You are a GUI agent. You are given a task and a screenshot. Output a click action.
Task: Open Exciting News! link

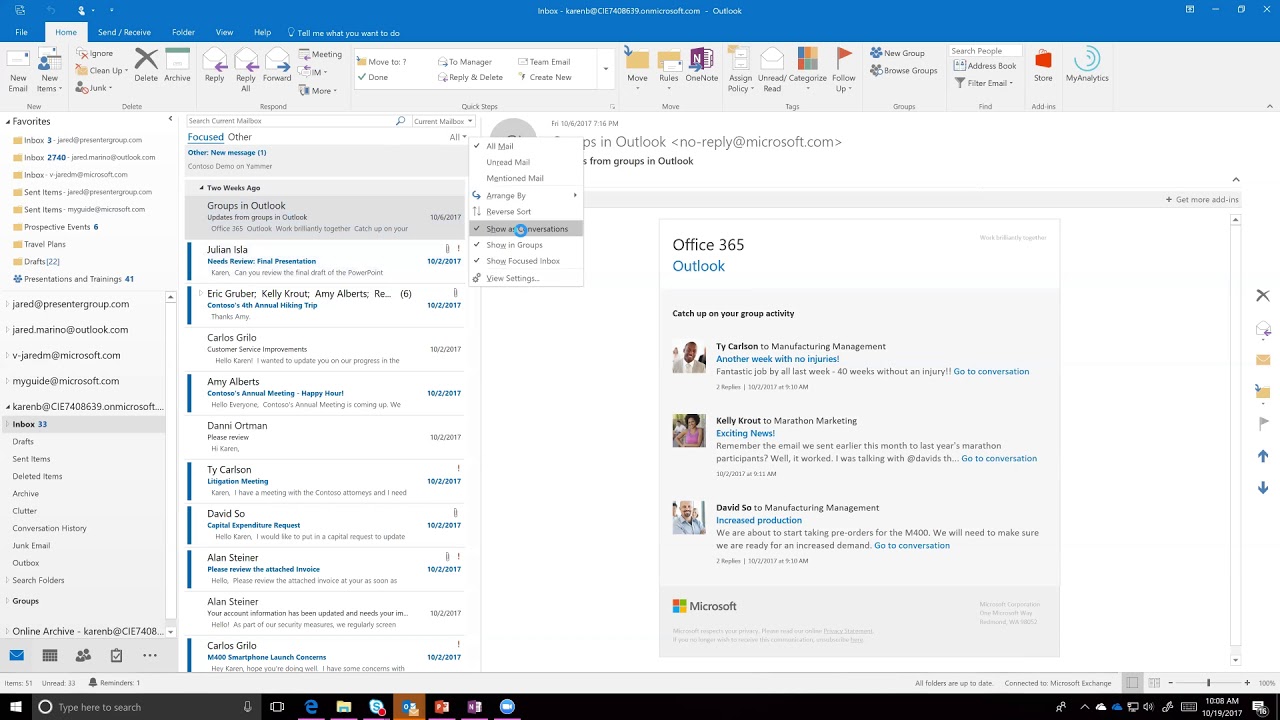pos(745,433)
